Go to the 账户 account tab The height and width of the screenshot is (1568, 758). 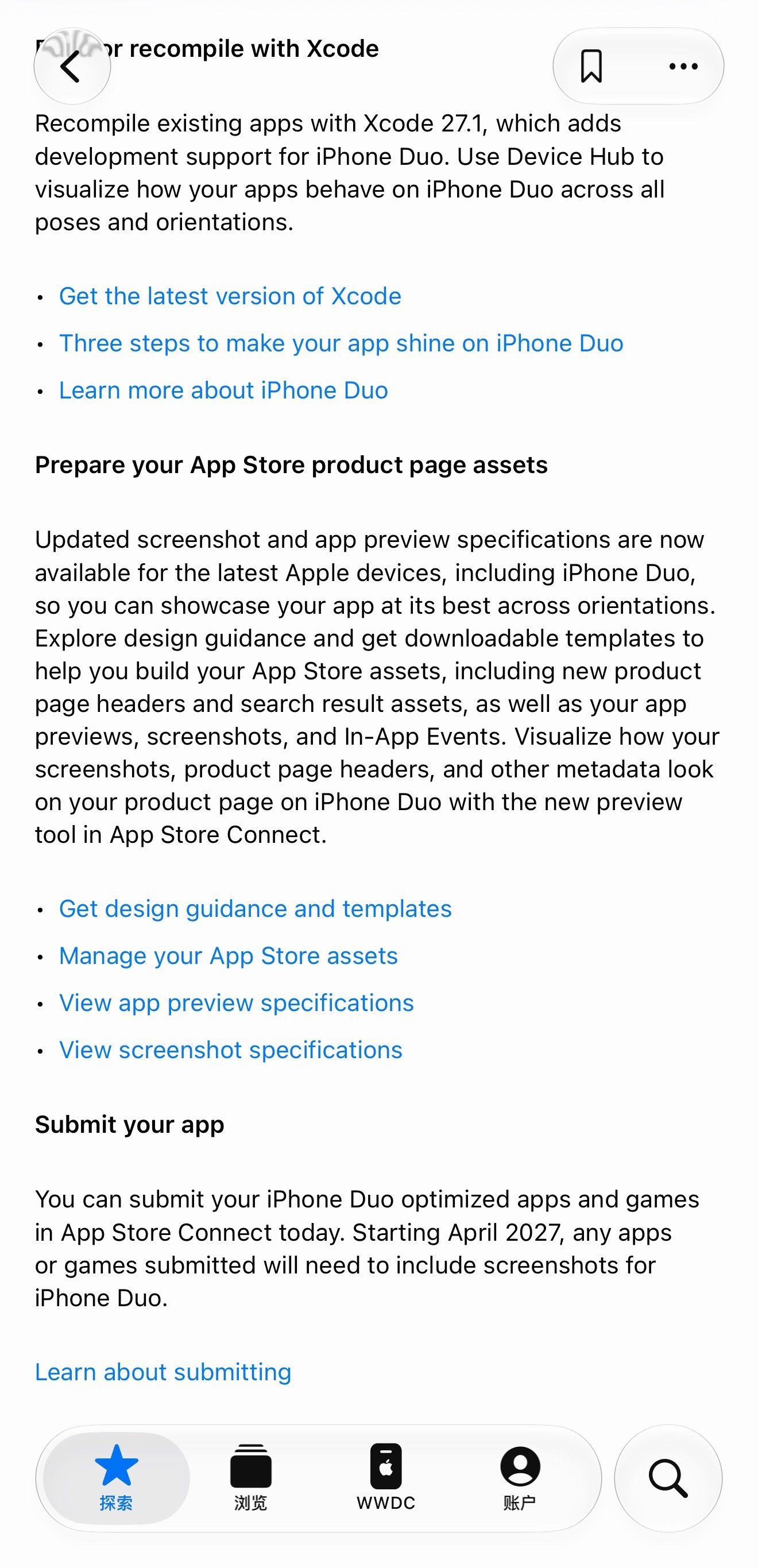coord(520,1478)
